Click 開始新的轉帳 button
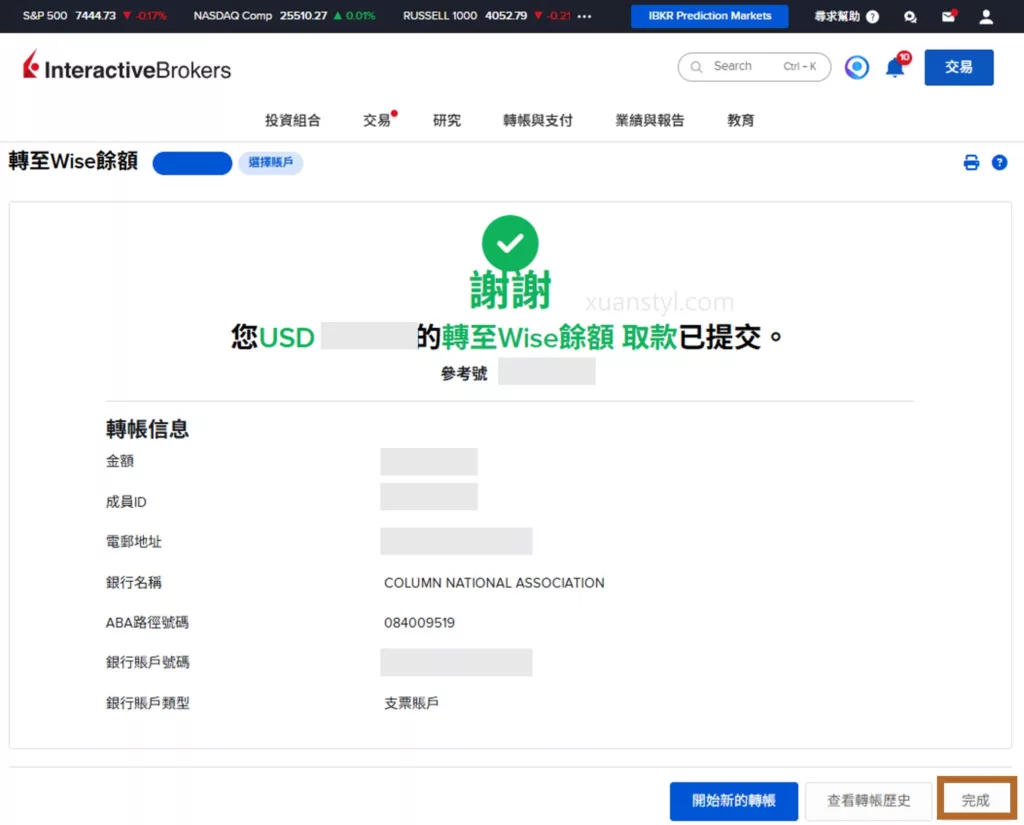This screenshot has width=1024, height=825. 733,800
